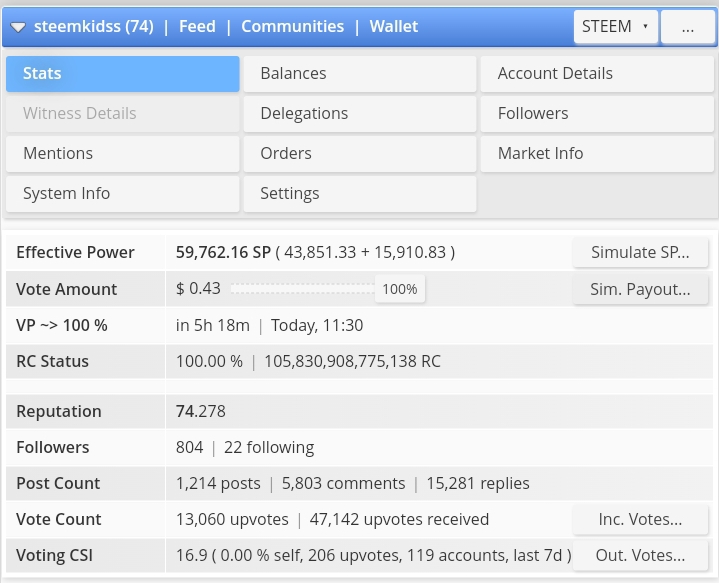The height and width of the screenshot is (583, 719).
Task: Expand the steemkidss account dropdown arrow
Action: coord(18,27)
